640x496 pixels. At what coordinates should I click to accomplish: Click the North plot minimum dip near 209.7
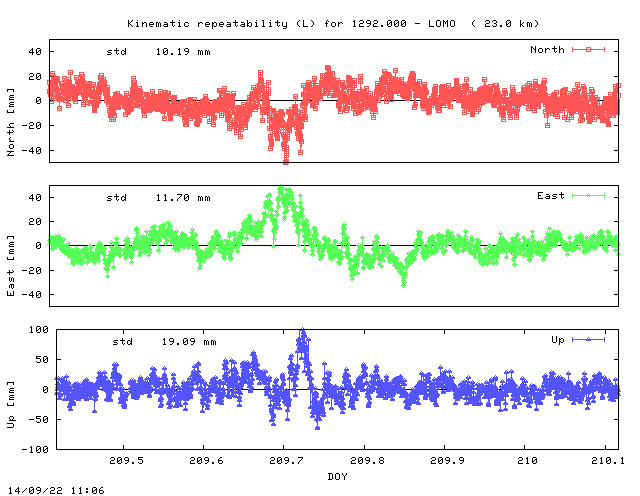click(x=286, y=161)
